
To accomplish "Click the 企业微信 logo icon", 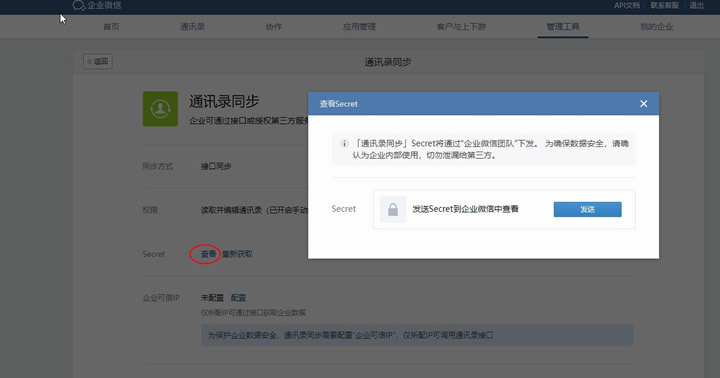I will click(x=79, y=5).
